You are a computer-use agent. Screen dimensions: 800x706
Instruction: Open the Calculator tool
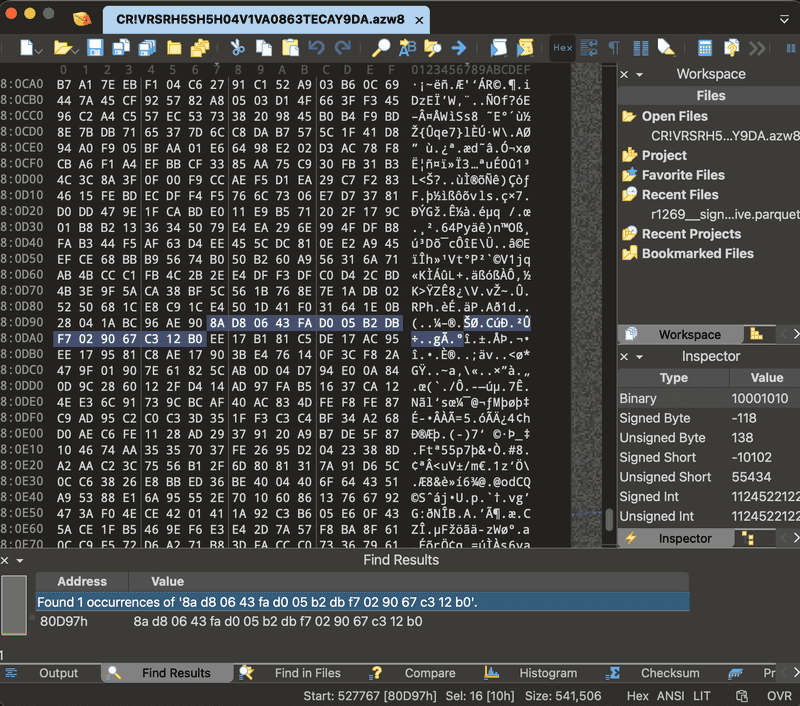point(705,48)
